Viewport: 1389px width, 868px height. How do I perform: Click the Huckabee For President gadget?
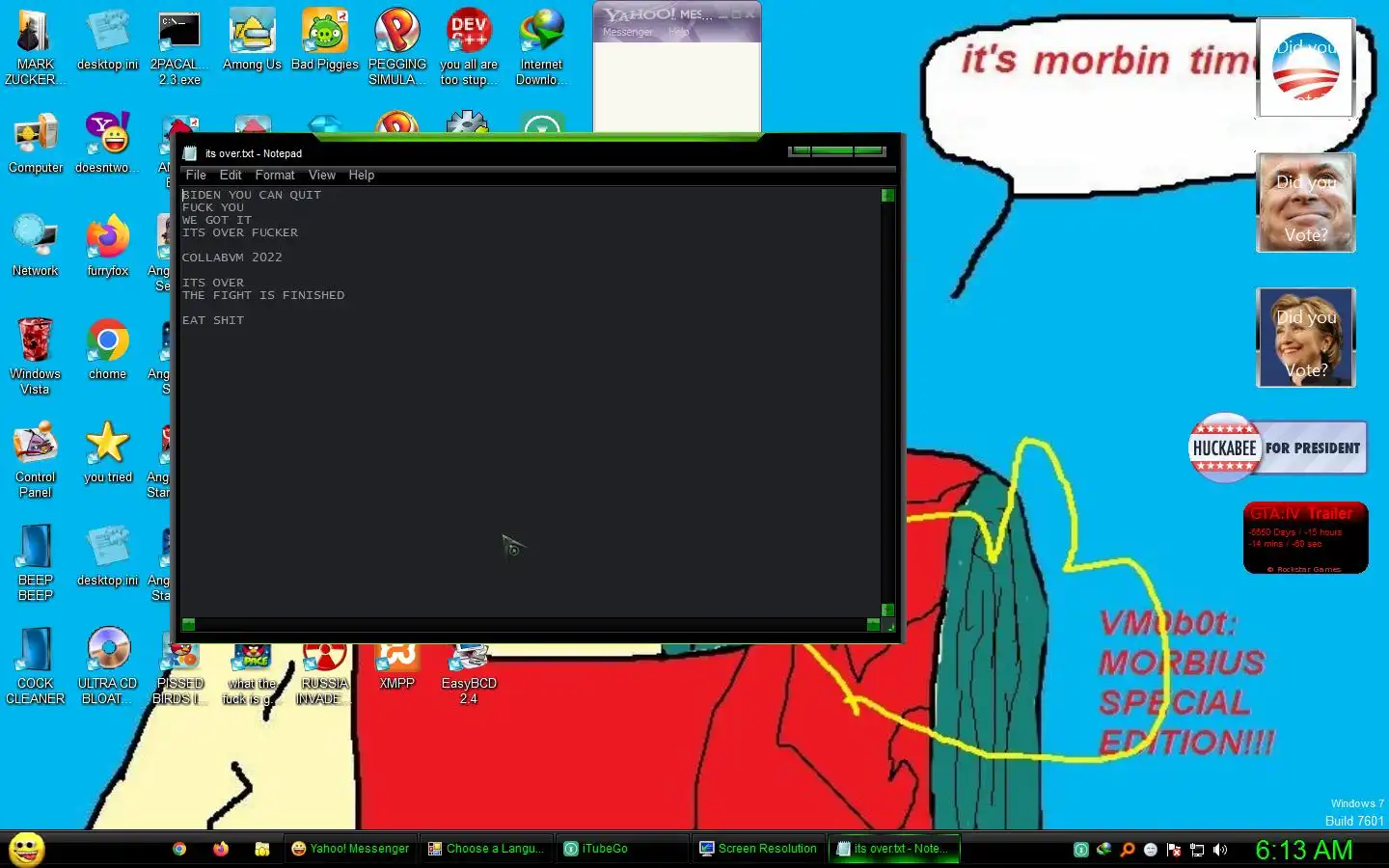click(1278, 448)
